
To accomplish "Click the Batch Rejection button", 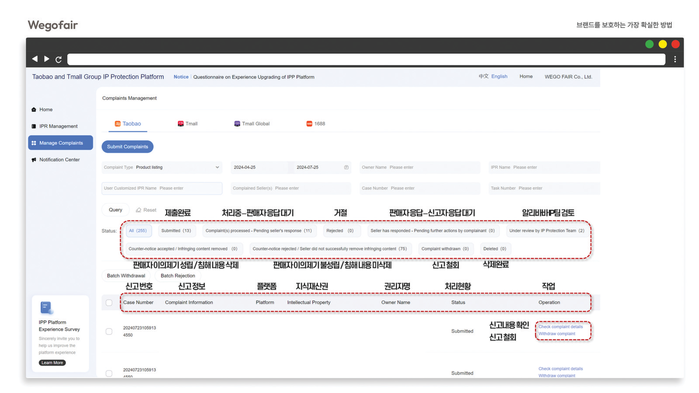I will pyautogui.click(x=178, y=276).
